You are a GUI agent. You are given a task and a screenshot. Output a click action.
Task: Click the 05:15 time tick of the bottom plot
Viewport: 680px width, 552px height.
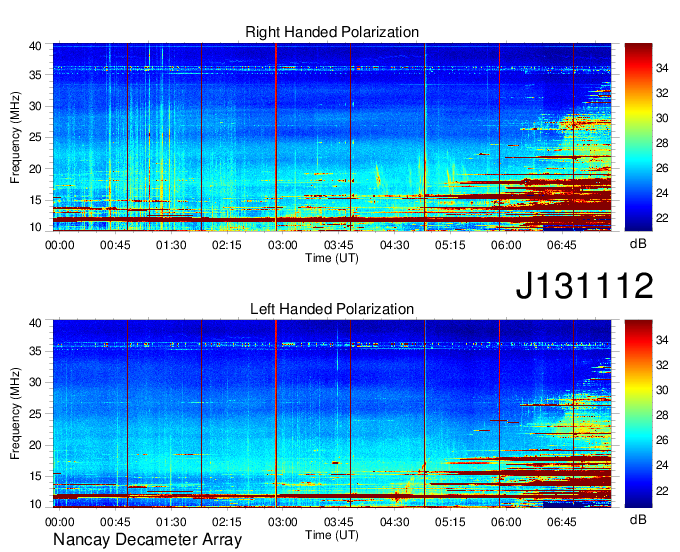coord(450,522)
